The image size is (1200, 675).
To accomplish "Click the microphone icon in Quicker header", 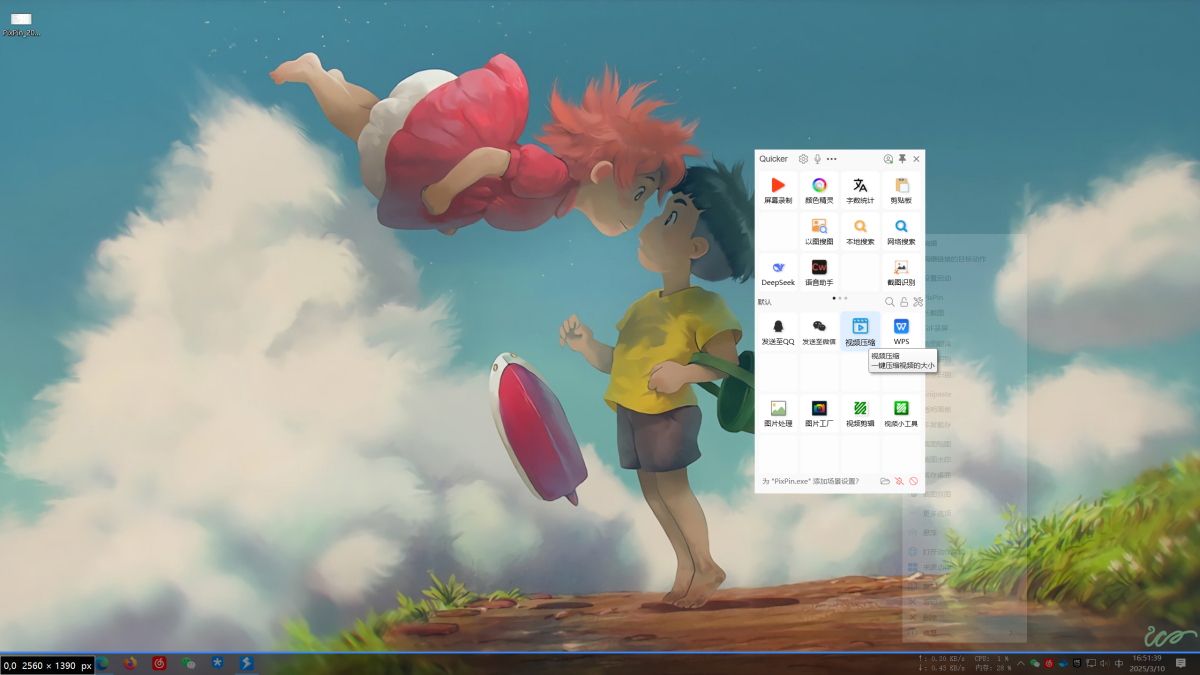I will pyautogui.click(x=817, y=159).
